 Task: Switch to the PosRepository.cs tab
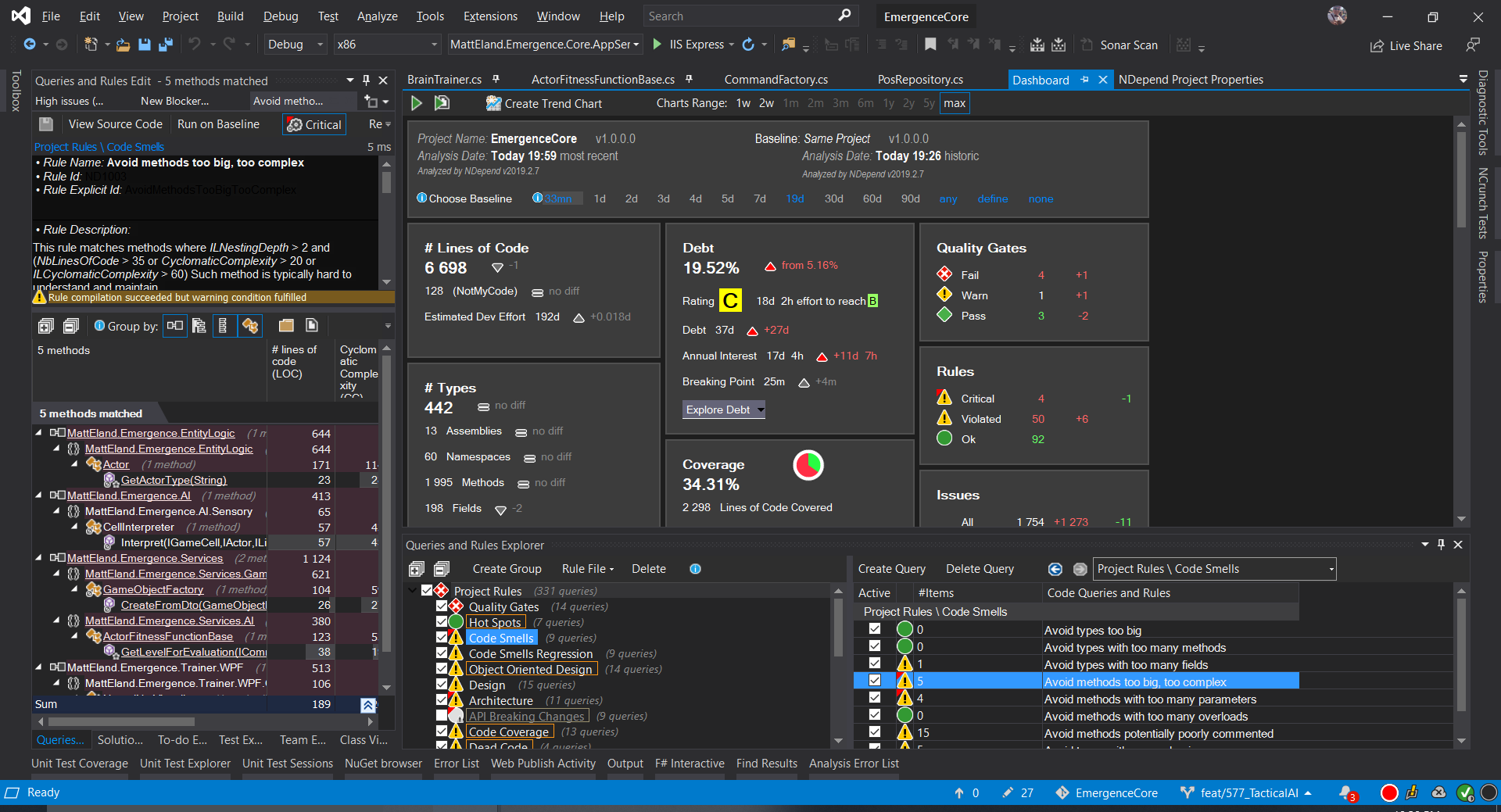[x=919, y=79]
